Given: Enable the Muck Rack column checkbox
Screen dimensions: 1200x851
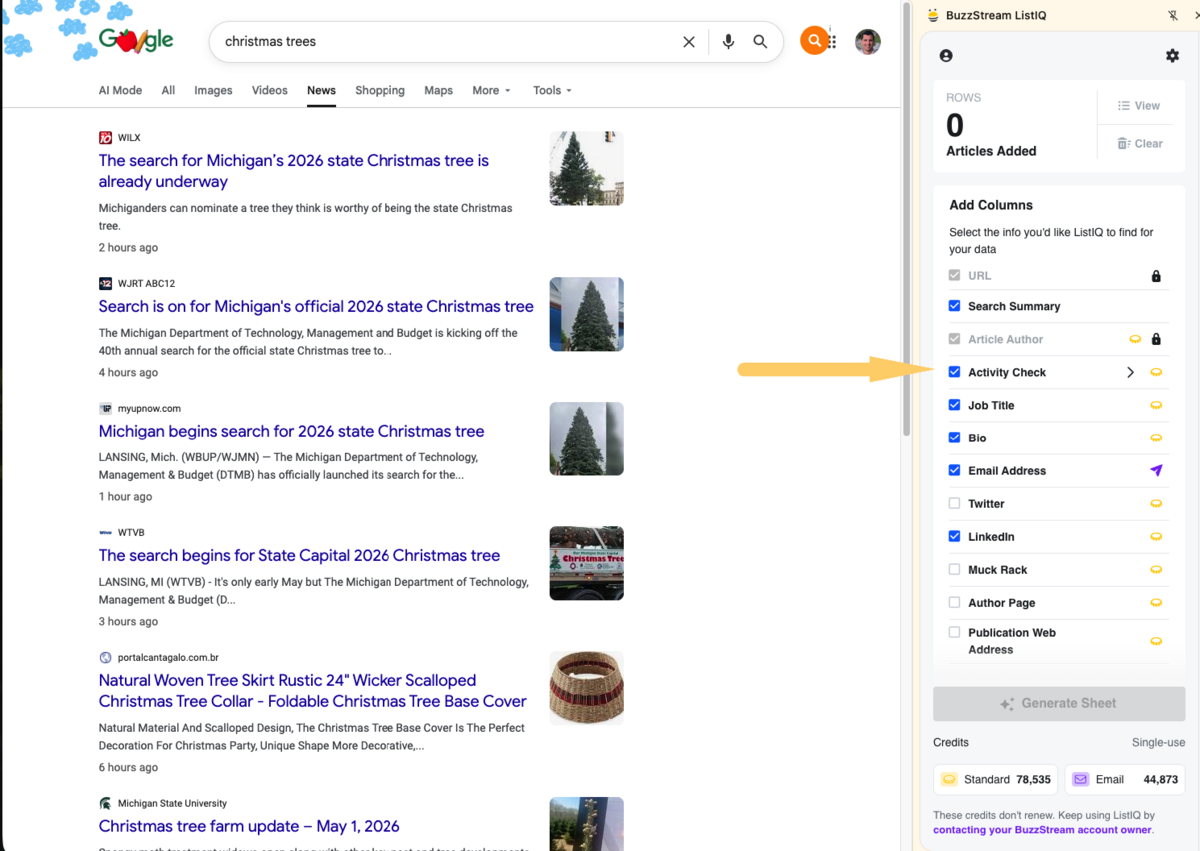Looking at the screenshot, I should pos(954,569).
